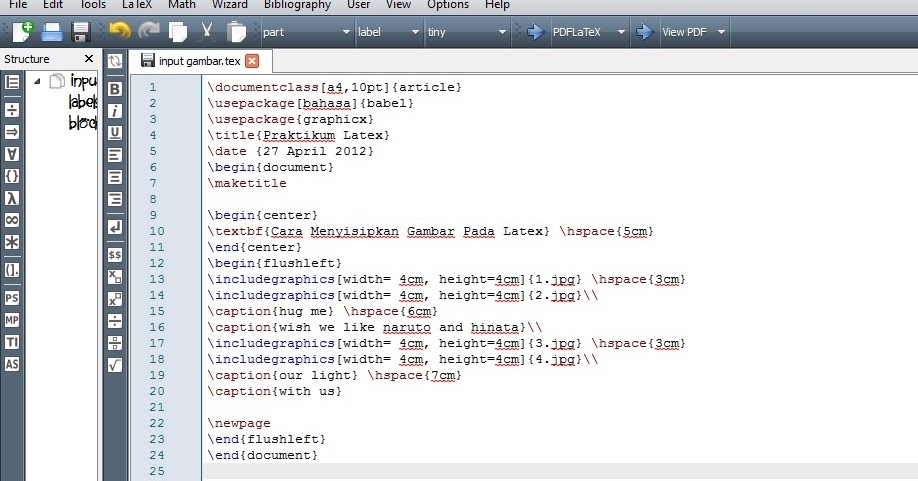The width and height of the screenshot is (918, 481).
Task: Open the relation symbols panel (÷)
Action: tap(12, 109)
